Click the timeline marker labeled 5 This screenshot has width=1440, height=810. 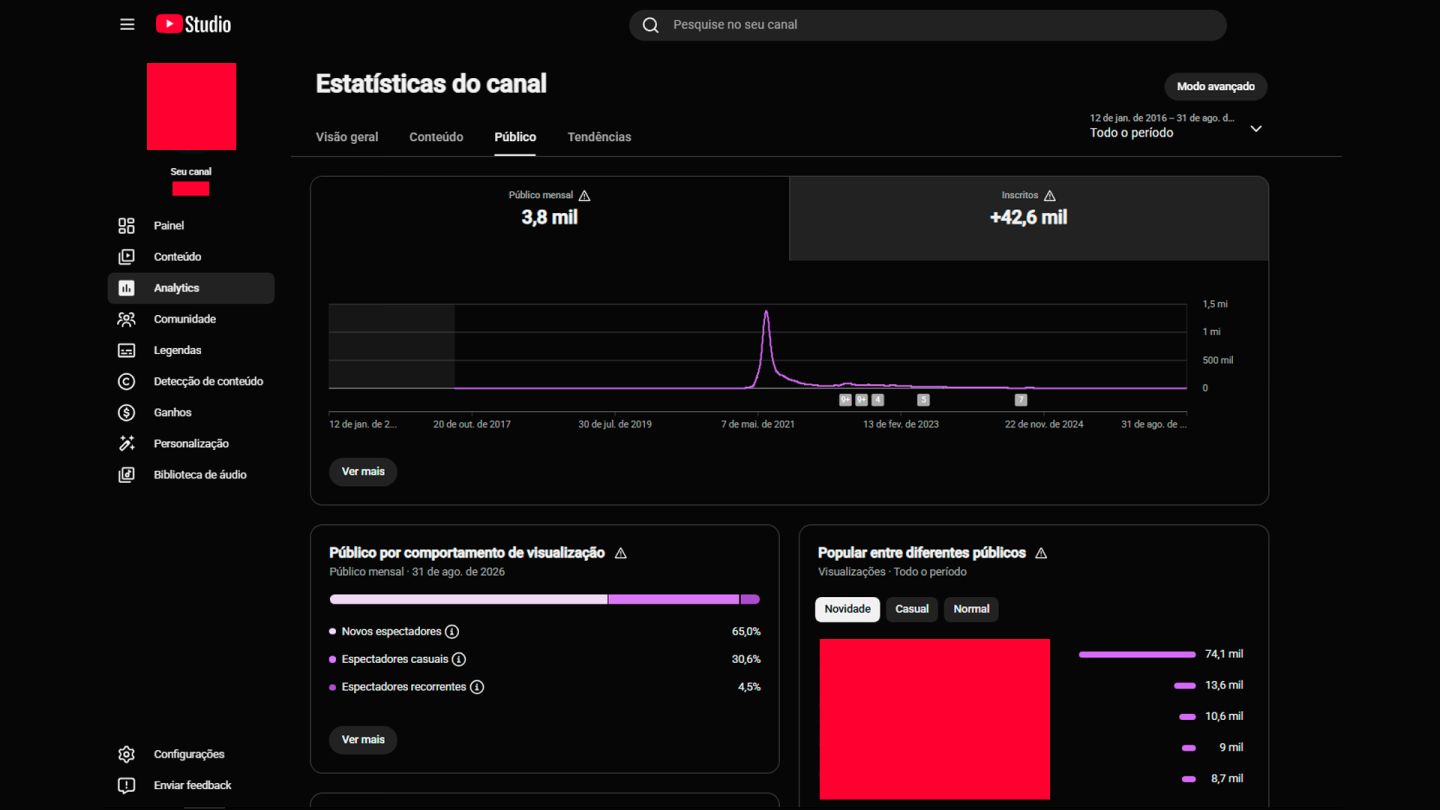pyautogui.click(x=923, y=400)
